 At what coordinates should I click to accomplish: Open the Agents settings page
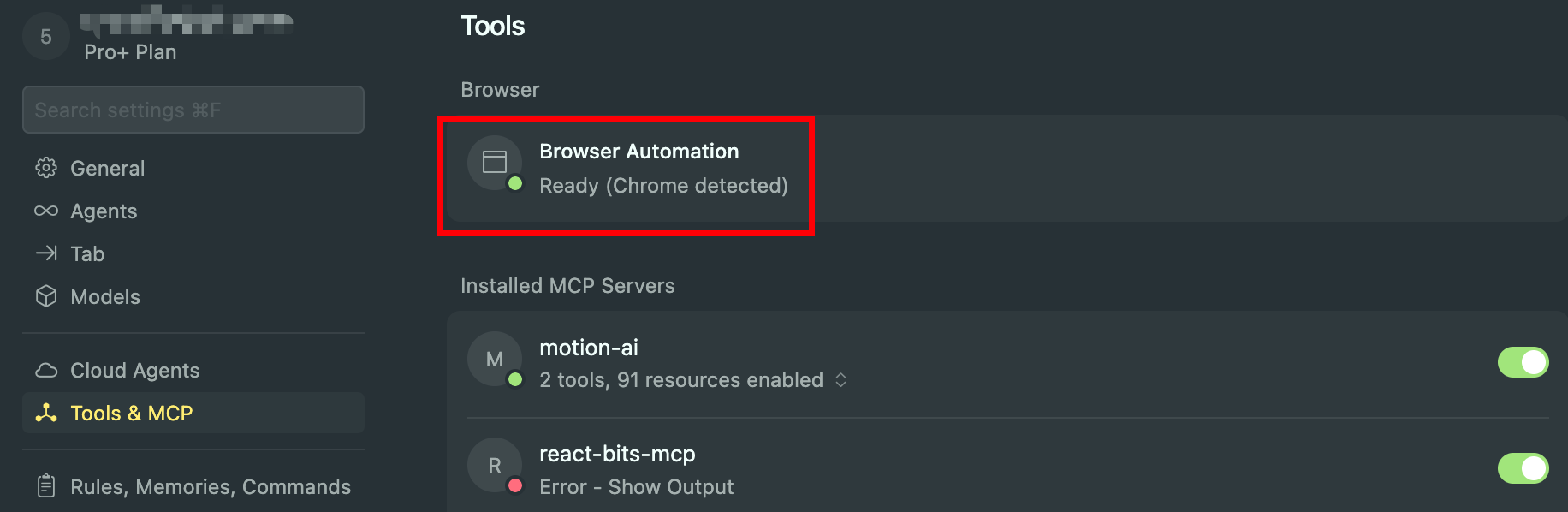(x=104, y=211)
